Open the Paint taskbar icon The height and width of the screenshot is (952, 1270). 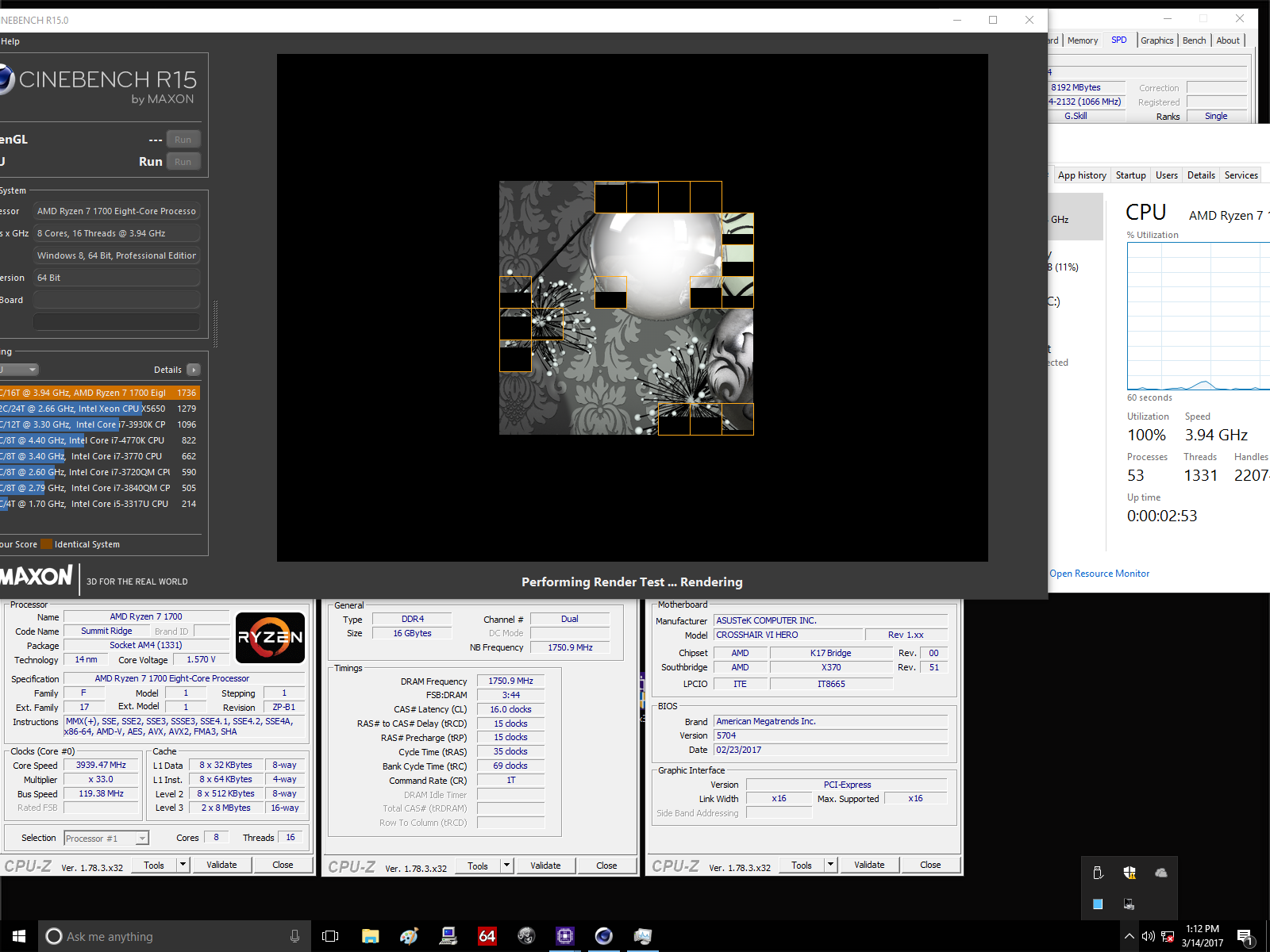(409, 936)
